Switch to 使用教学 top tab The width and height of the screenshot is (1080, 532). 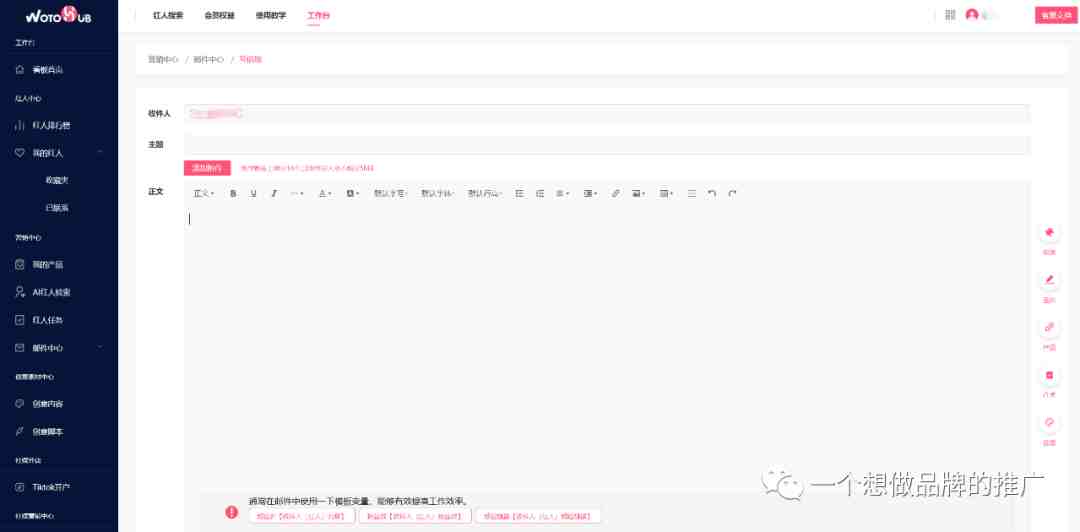[x=271, y=15]
